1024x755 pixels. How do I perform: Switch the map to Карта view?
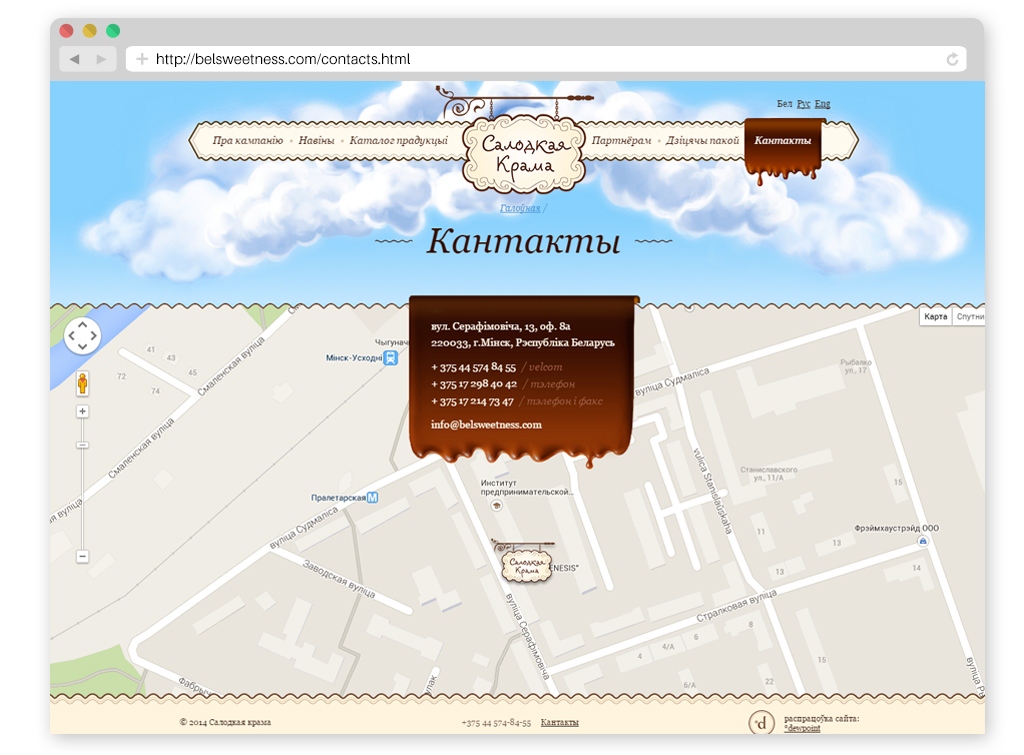click(935, 317)
